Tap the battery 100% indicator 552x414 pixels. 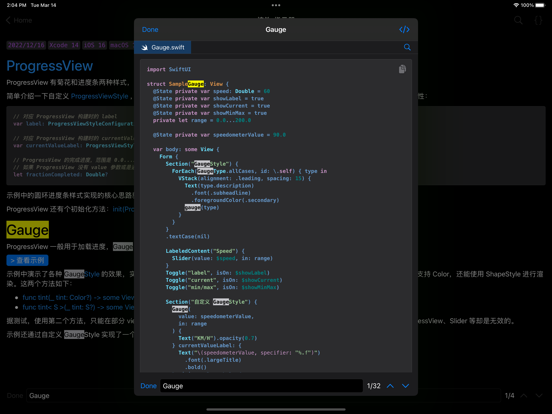coord(533,5)
